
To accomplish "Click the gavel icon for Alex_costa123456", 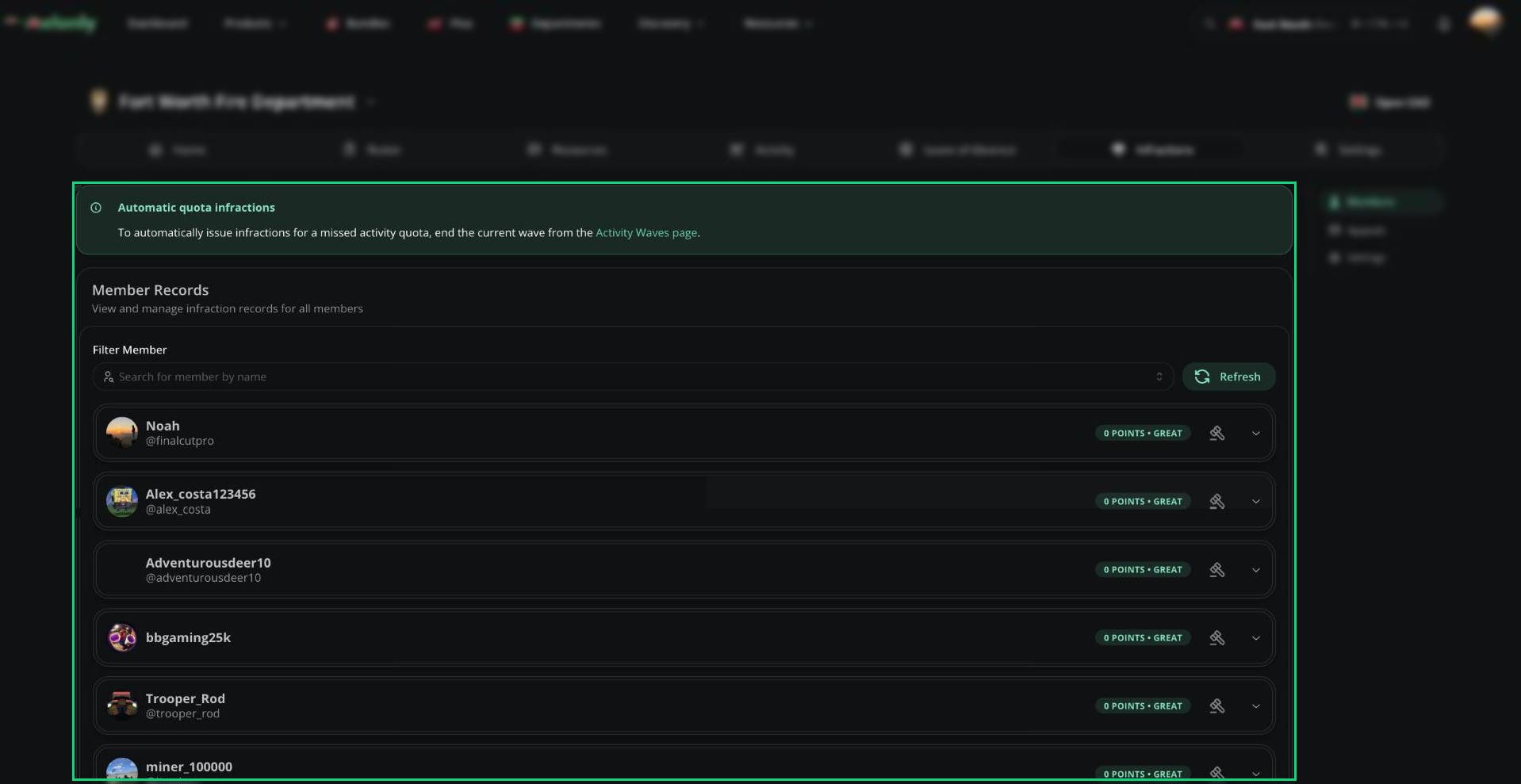I will click(x=1217, y=502).
